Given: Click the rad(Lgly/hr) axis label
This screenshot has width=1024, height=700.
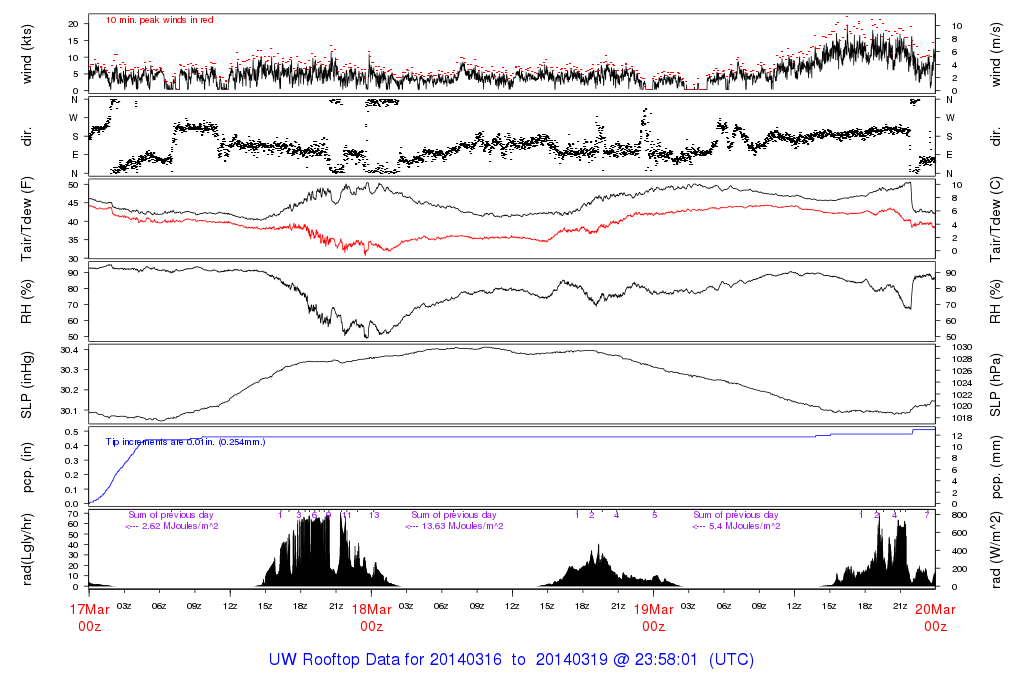Looking at the screenshot, I should [27, 549].
